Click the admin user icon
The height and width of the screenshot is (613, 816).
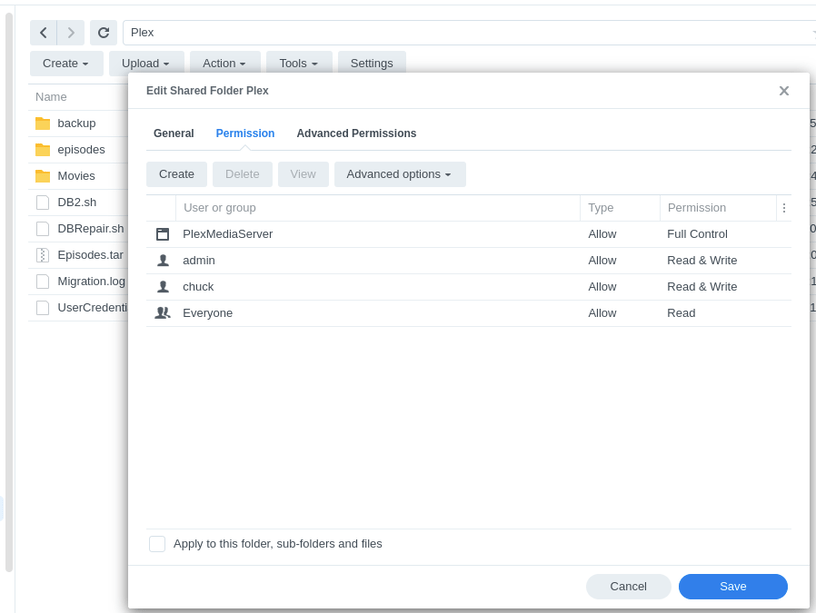(x=163, y=260)
